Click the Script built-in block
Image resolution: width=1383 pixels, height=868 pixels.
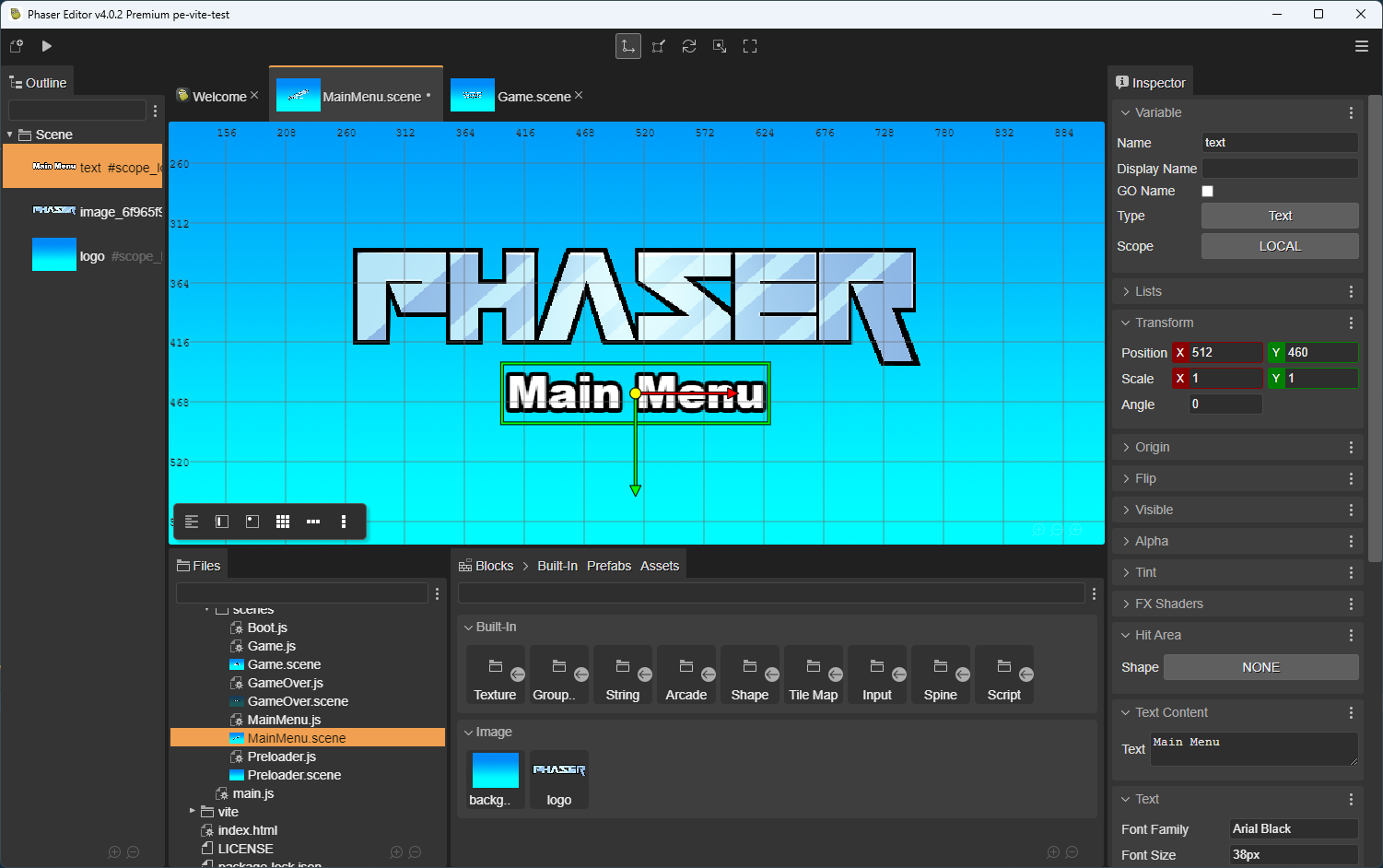click(1004, 675)
